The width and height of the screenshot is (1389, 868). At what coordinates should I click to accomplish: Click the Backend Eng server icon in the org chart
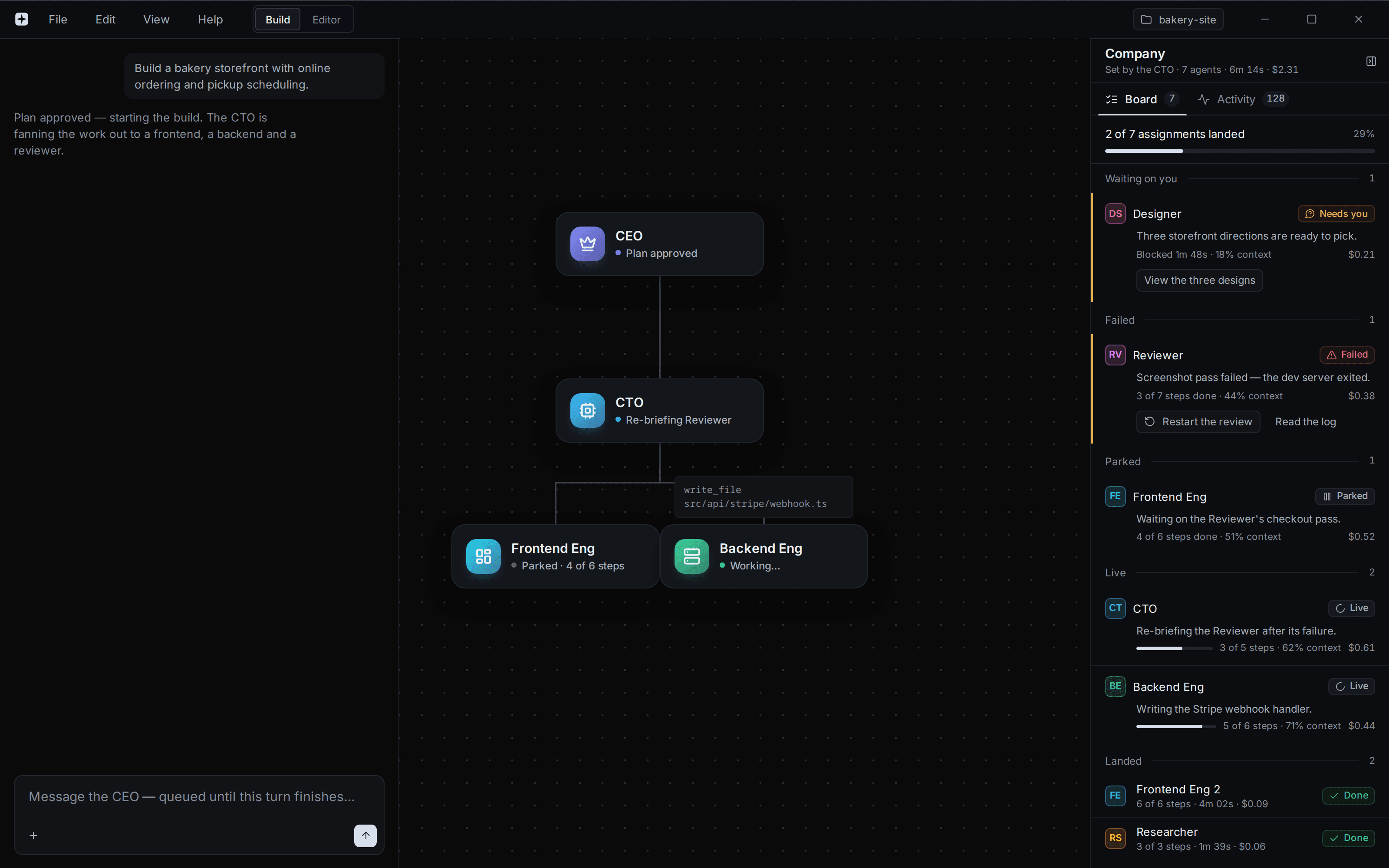(691, 556)
